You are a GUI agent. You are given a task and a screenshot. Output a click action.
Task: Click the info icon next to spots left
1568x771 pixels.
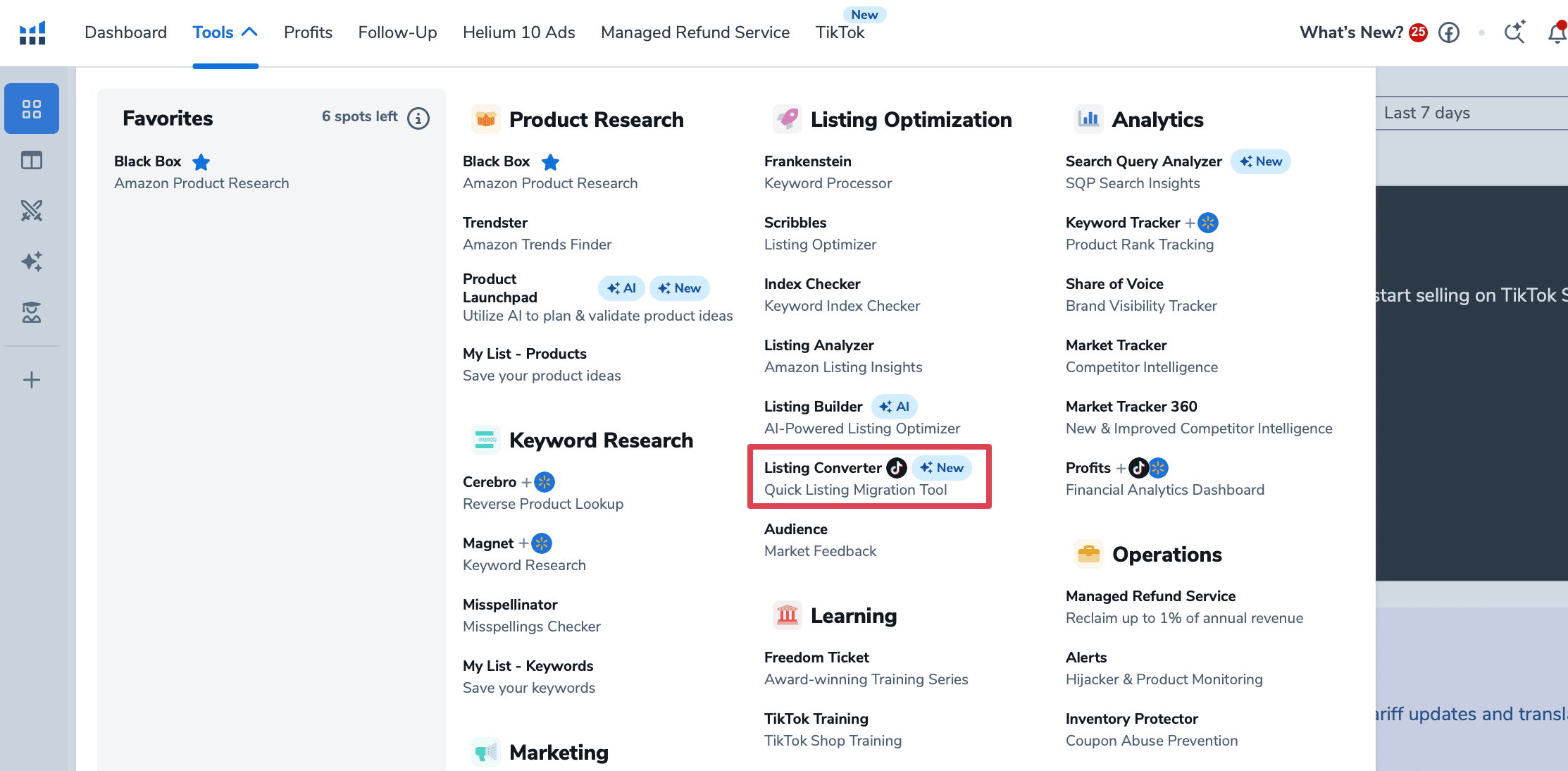coord(418,118)
